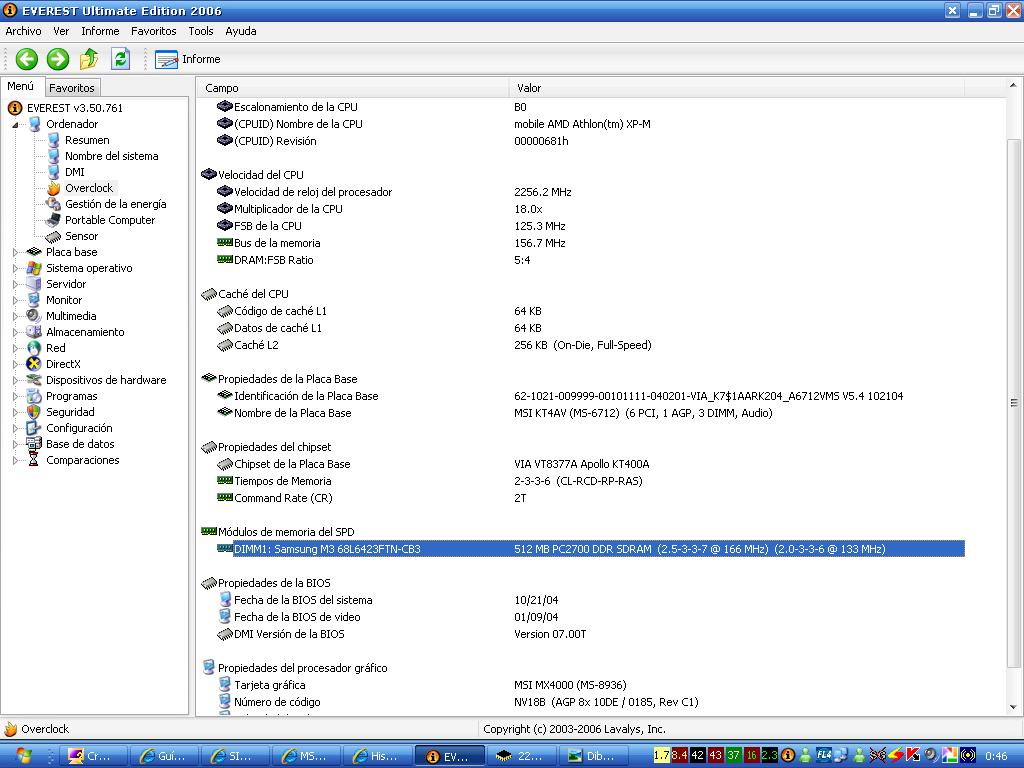1024x768 pixels.
Task: Select the Portable Computer tree item
Action: click(109, 220)
